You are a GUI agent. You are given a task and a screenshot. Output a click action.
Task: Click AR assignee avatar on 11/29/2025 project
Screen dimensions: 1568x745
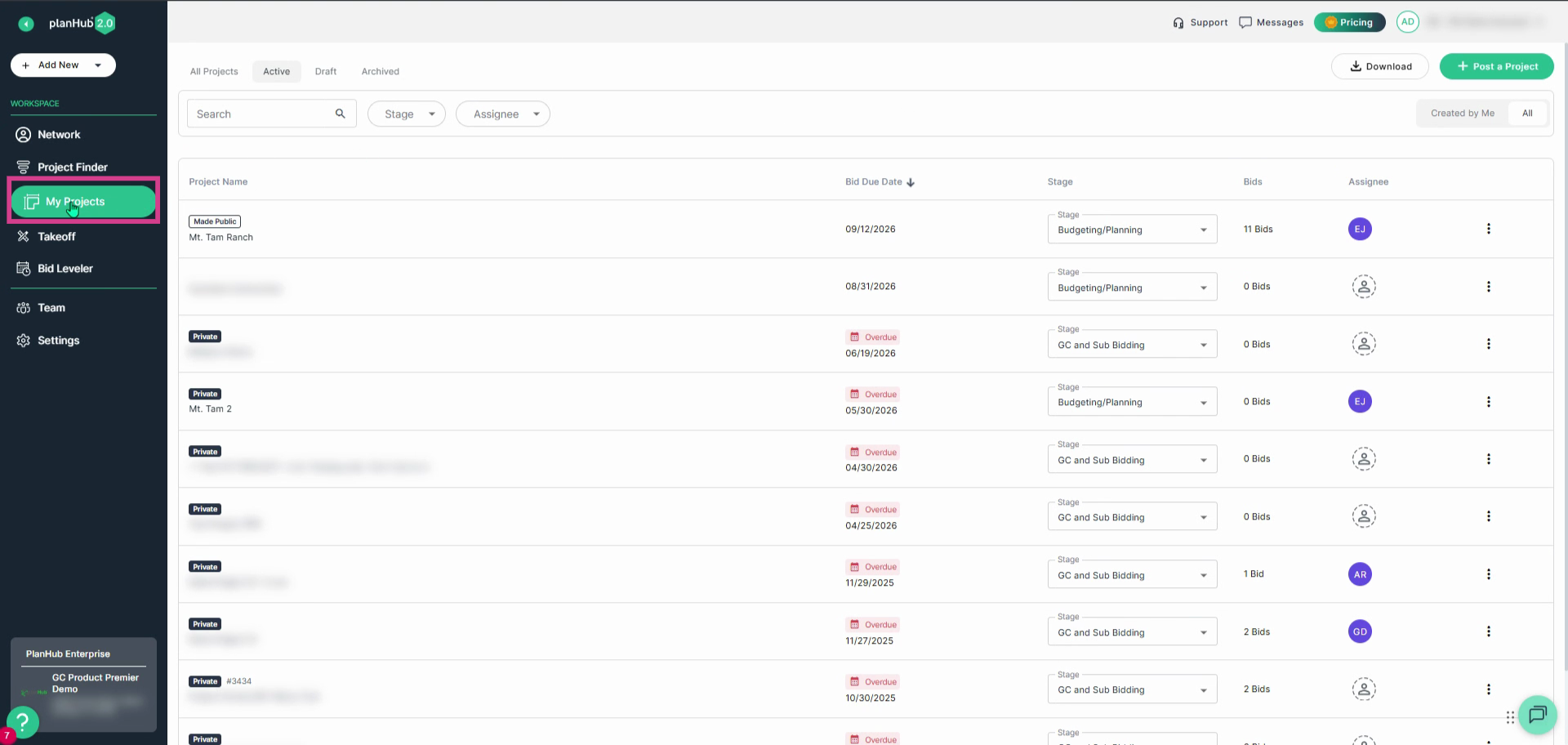tap(1360, 574)
